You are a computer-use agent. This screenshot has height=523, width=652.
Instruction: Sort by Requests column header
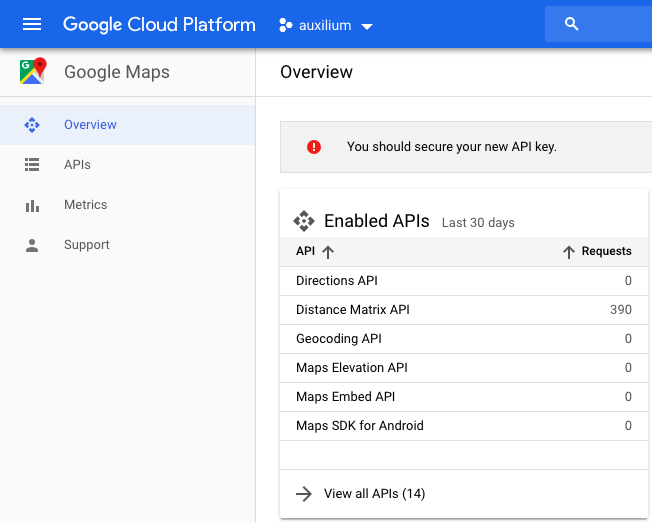[598, 252]
